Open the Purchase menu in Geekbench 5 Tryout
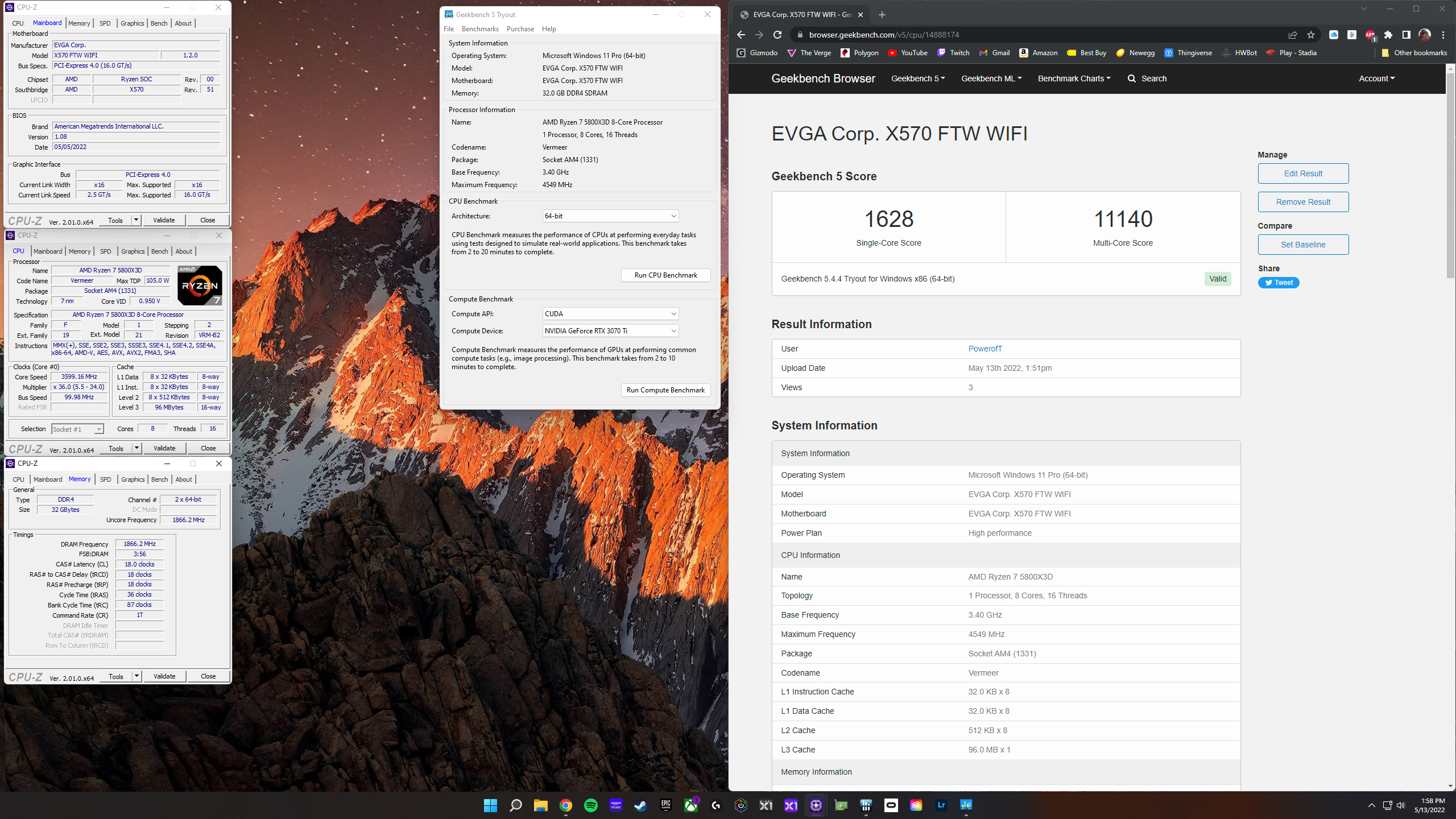Screen dimensions: 1456x819 (x=520, y=29)
